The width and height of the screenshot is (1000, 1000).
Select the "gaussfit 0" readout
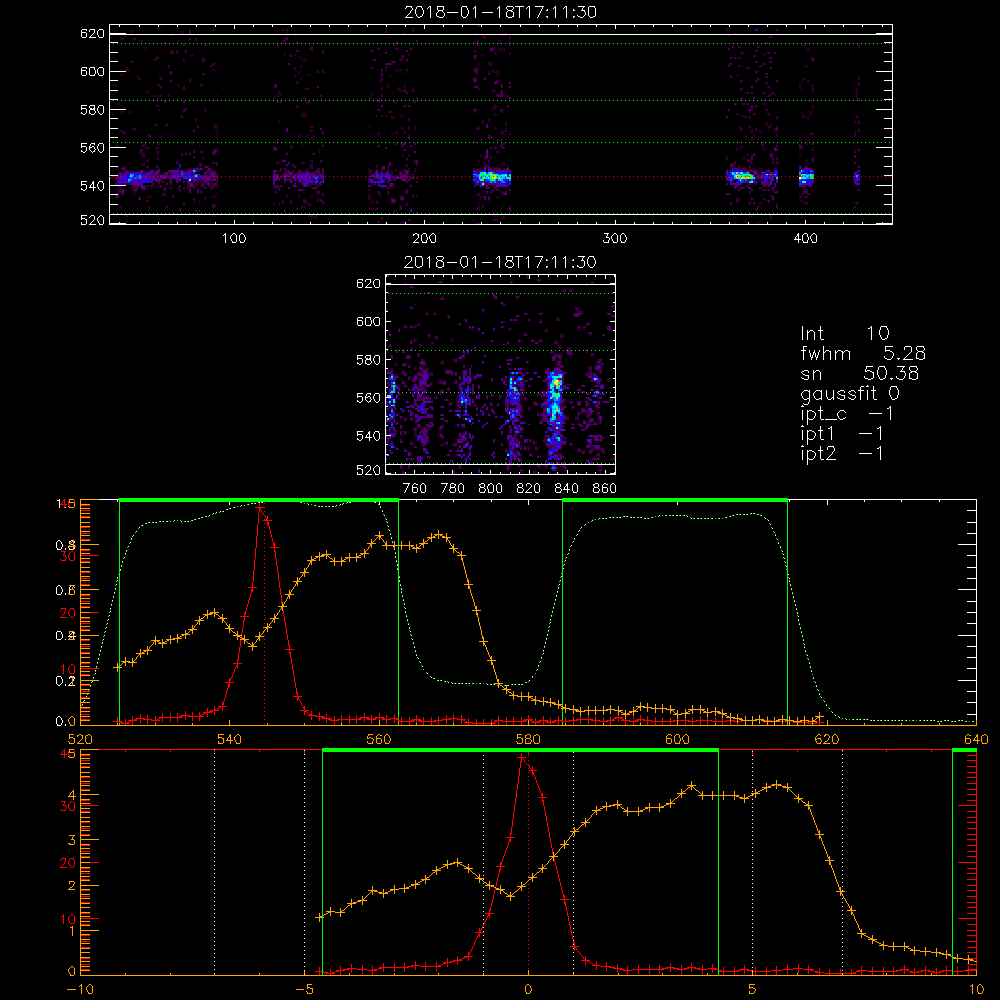[849, 393]
